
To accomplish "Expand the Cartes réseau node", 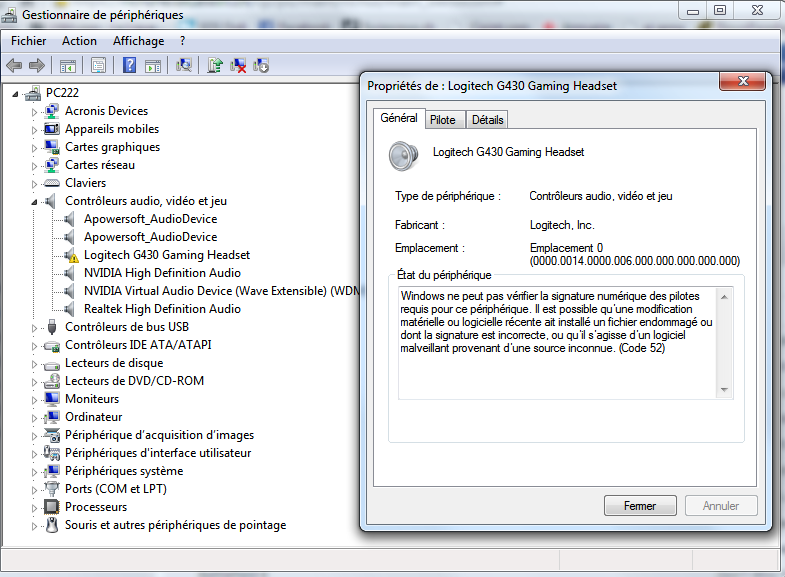I will point(34,166).
